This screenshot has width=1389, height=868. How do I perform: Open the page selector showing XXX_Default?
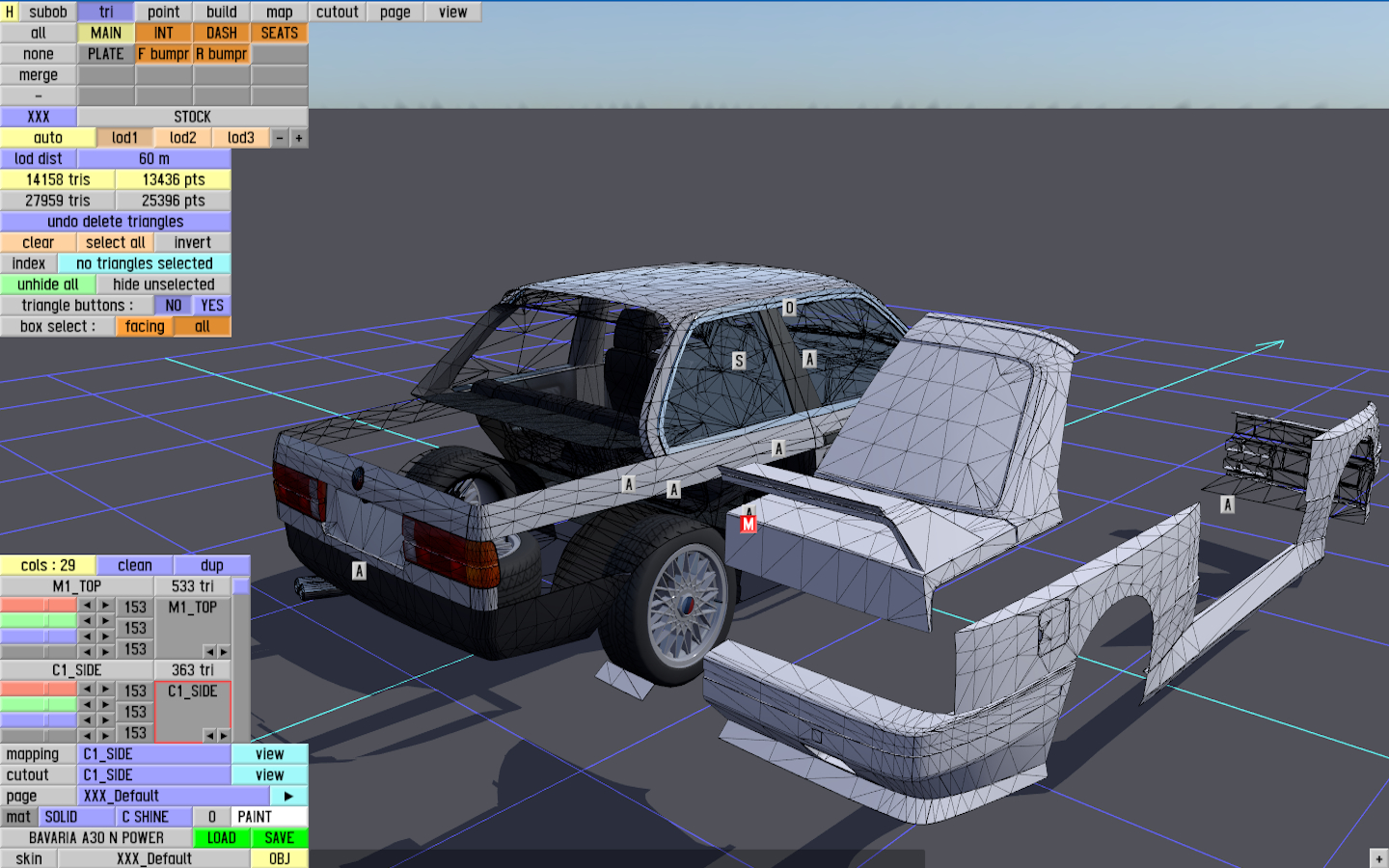(x=174, y=796)
